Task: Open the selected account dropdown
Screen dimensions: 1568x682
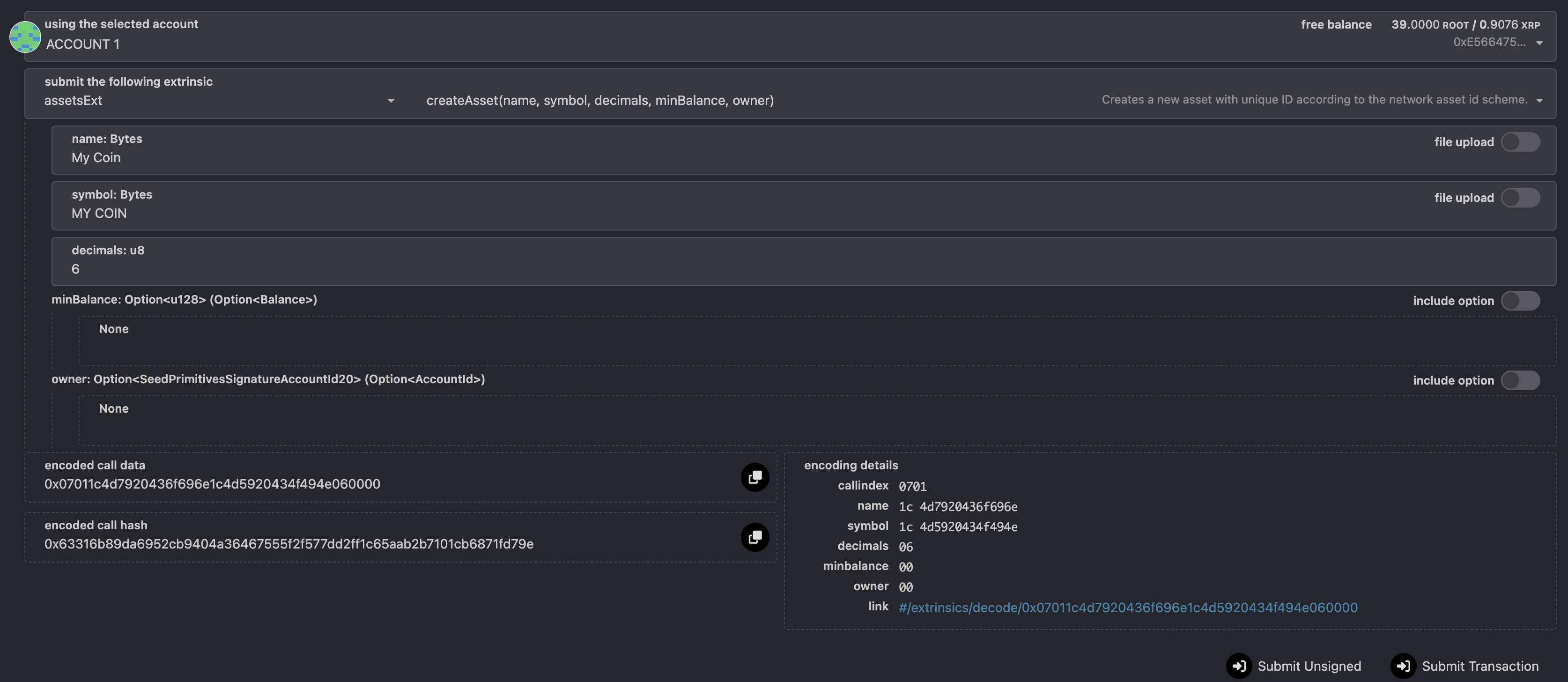Action: (x=1539, y=43)
